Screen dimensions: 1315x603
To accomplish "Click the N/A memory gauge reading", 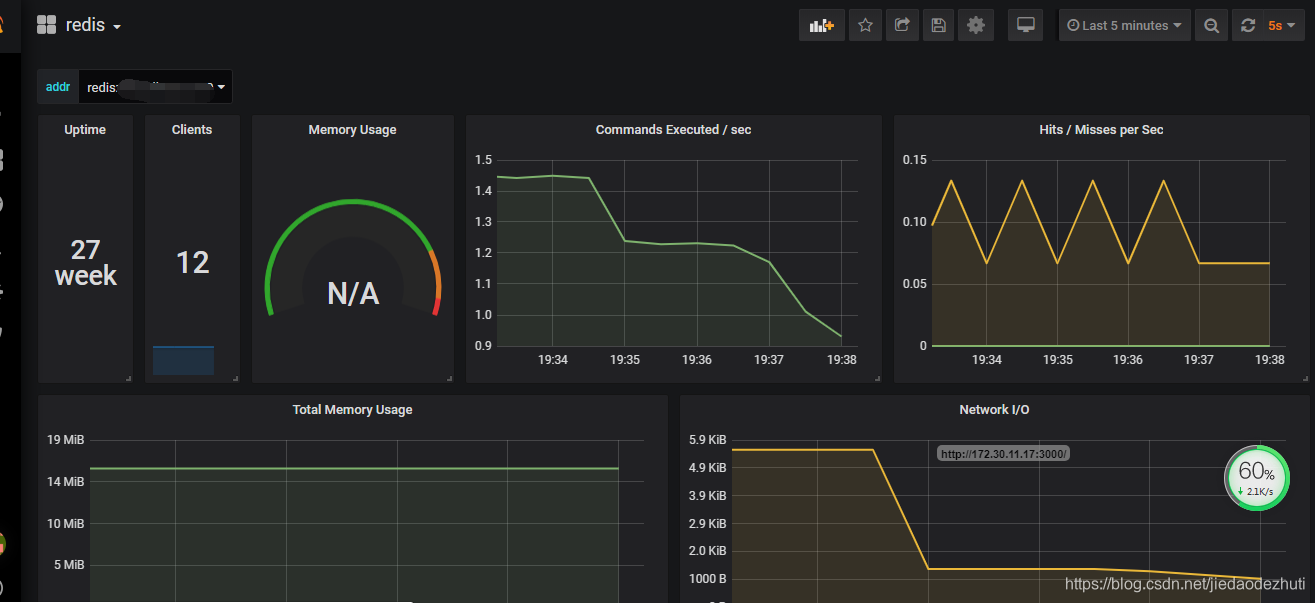I will coord(353,293).
